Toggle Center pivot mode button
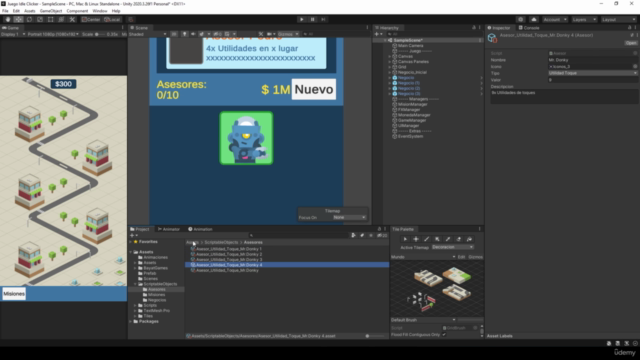Image resolution: width=640 pixels, height=360 pixels. point(91,20)
